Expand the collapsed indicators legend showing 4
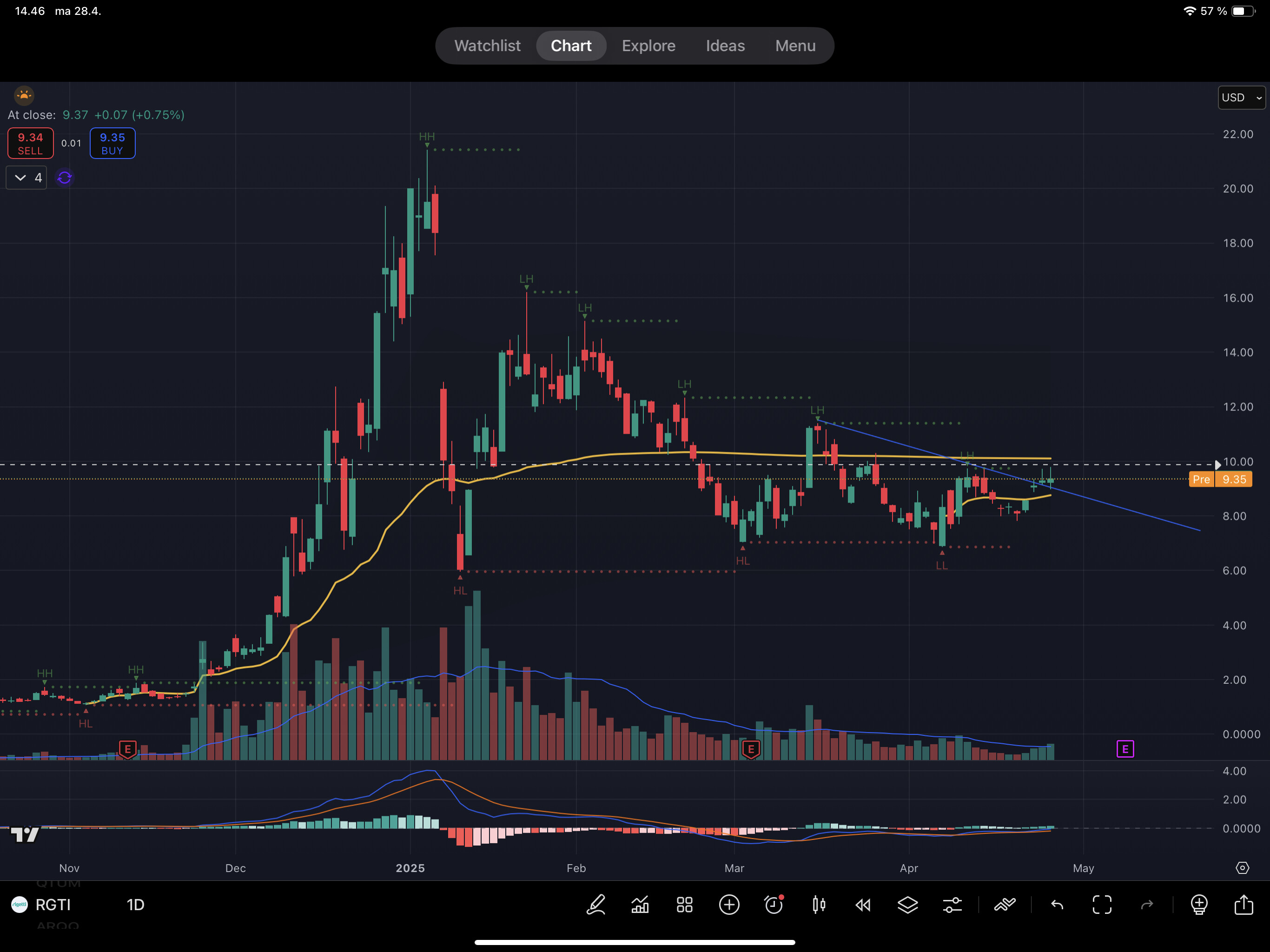 tap(26, 178)
